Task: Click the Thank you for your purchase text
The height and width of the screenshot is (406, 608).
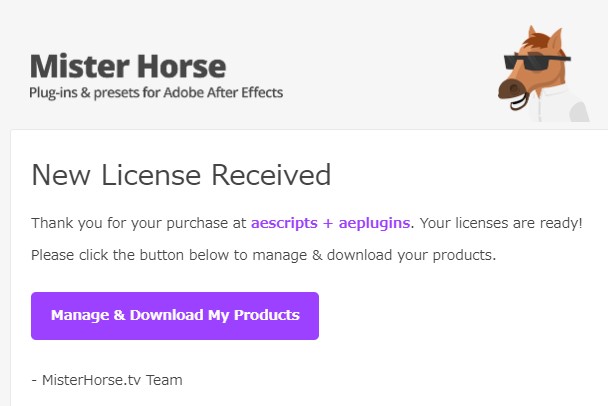Action: [x=138, y=223]
